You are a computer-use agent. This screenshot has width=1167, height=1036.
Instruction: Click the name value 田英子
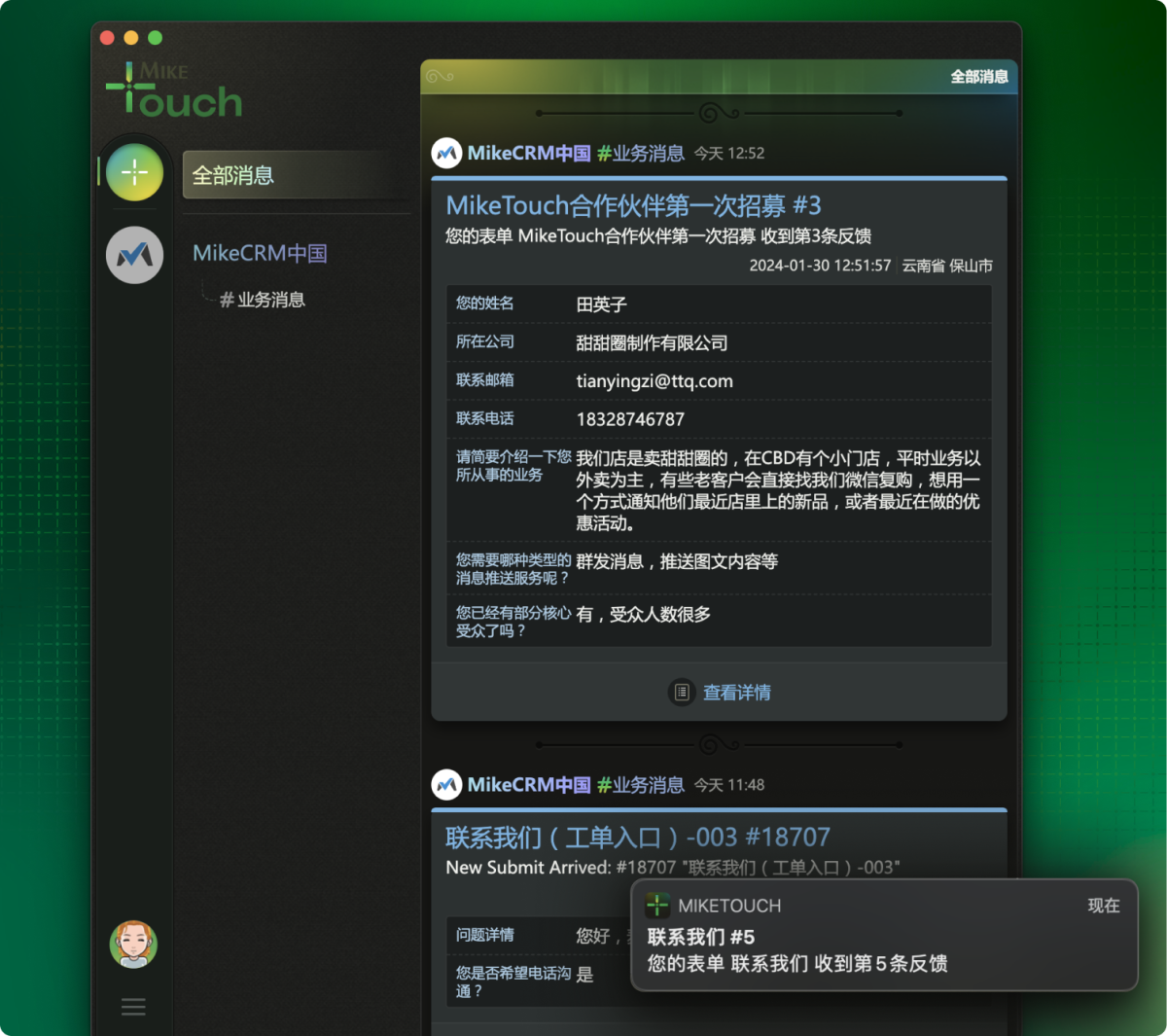(x=602, y=304)
